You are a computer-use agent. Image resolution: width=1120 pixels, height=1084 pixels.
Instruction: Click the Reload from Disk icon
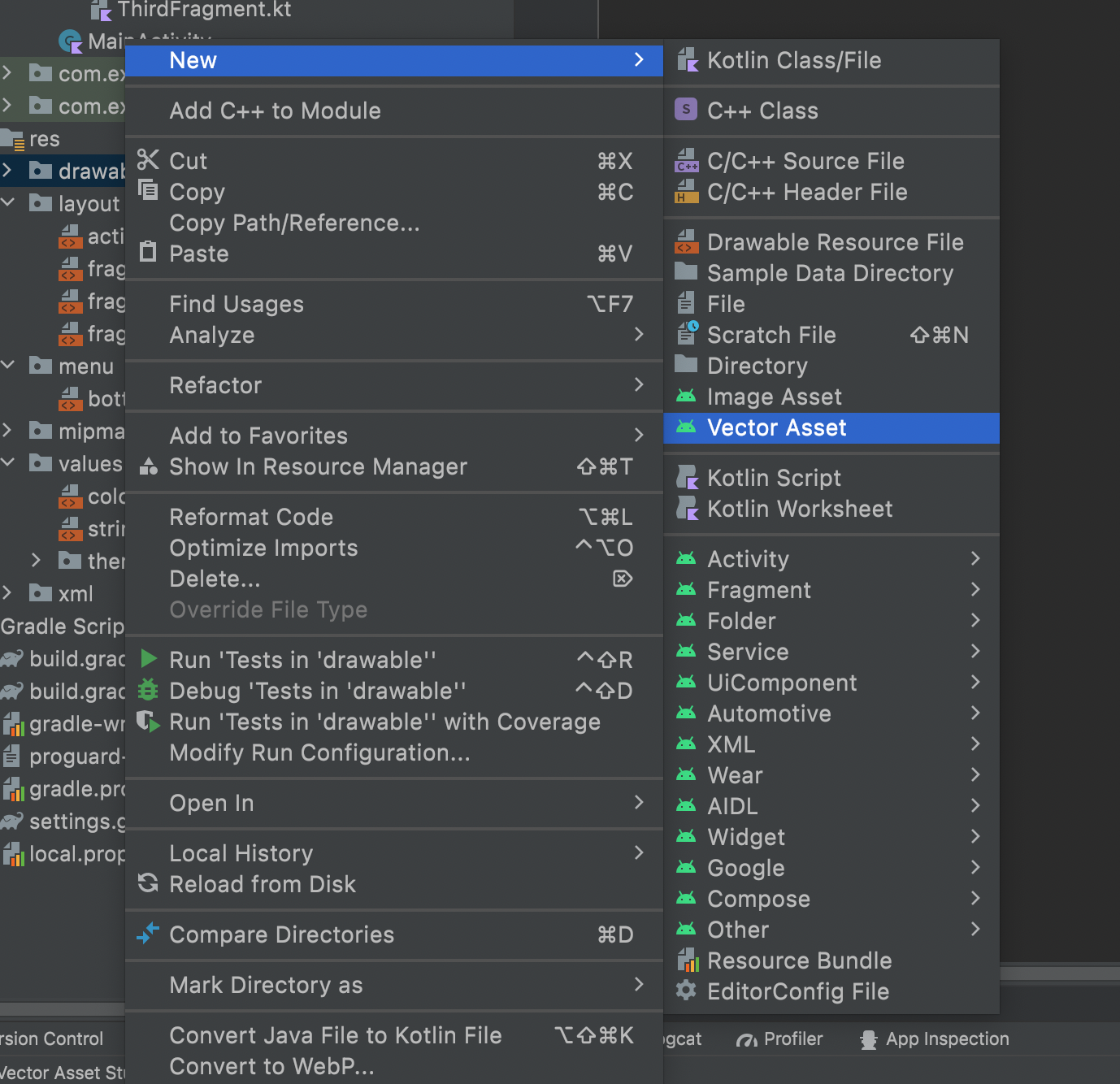click(148, 883)
